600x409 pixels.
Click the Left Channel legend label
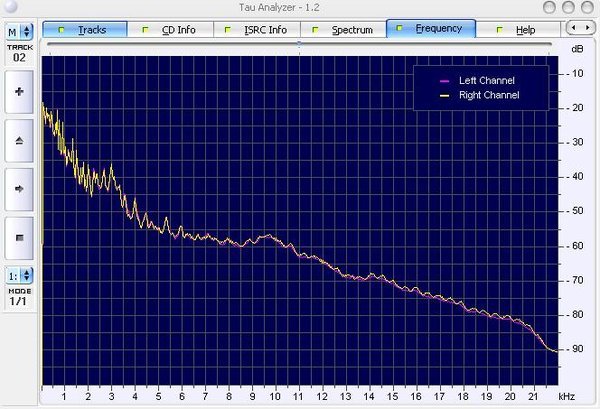coord(487,81)
